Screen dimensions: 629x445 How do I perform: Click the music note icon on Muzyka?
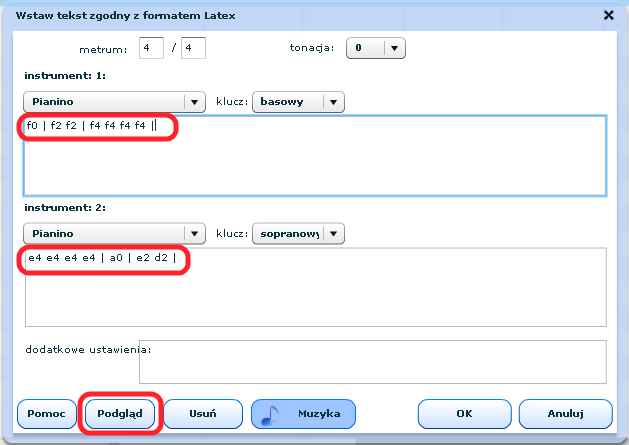click(x=268, y=414)
